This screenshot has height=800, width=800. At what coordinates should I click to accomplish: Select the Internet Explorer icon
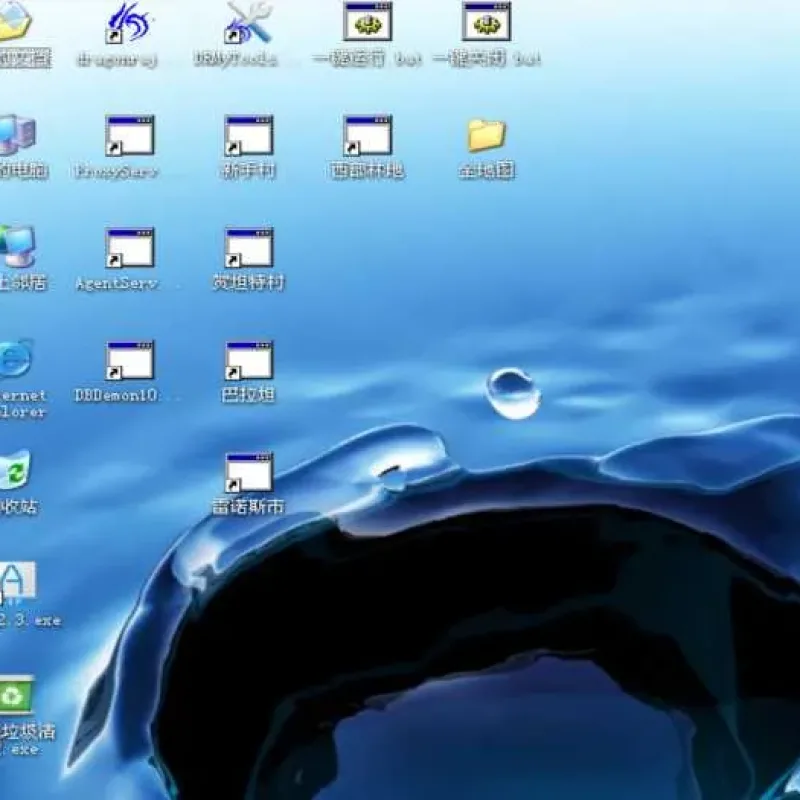[x=15, y=359]
